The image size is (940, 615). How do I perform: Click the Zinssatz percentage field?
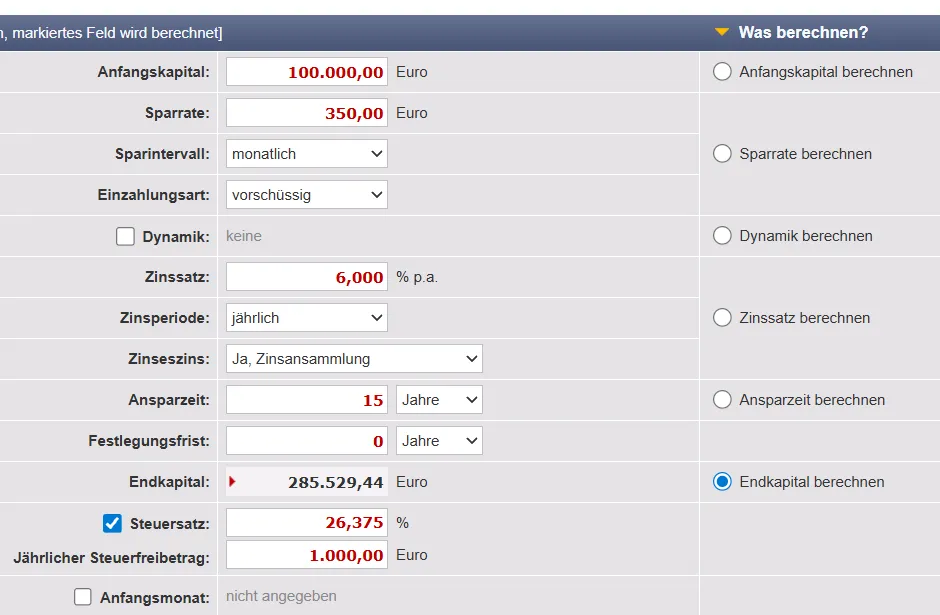(x=306, y=277)
